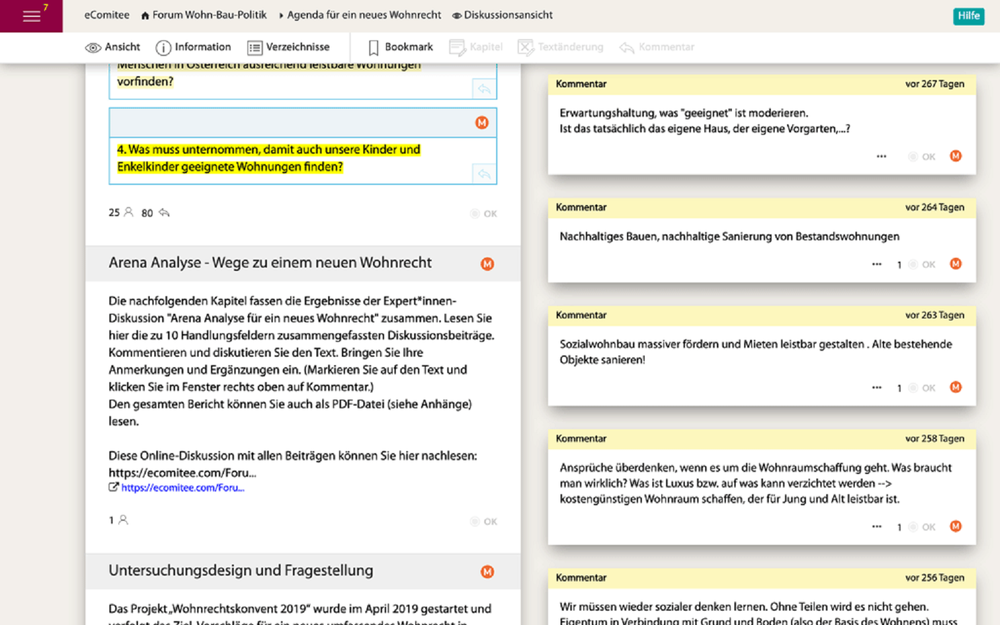Click the Kommentar toolbar item

657,47
